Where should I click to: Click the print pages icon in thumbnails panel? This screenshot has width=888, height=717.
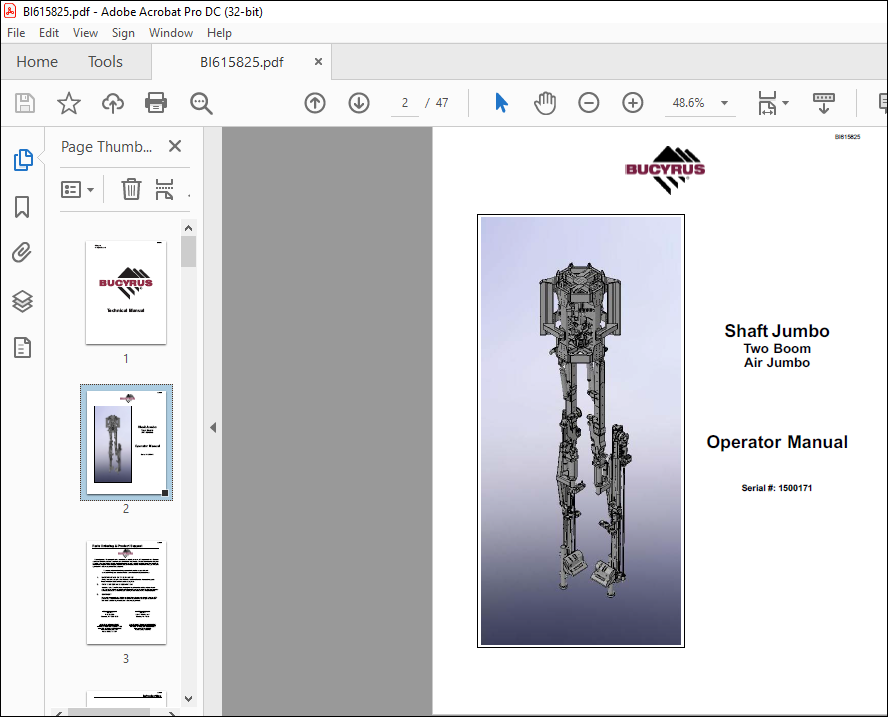click(x=164, y=189)
